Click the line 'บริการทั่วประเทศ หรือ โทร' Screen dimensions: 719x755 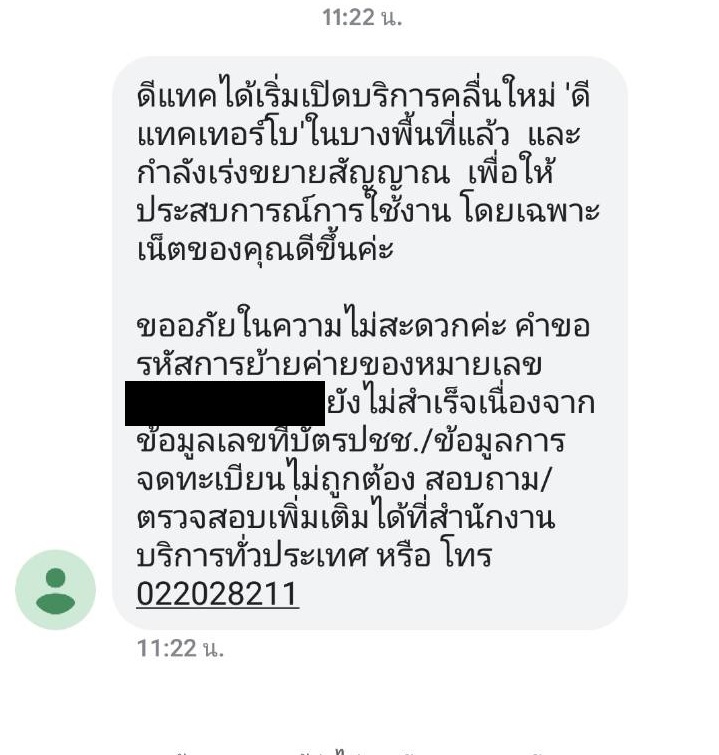314,556
